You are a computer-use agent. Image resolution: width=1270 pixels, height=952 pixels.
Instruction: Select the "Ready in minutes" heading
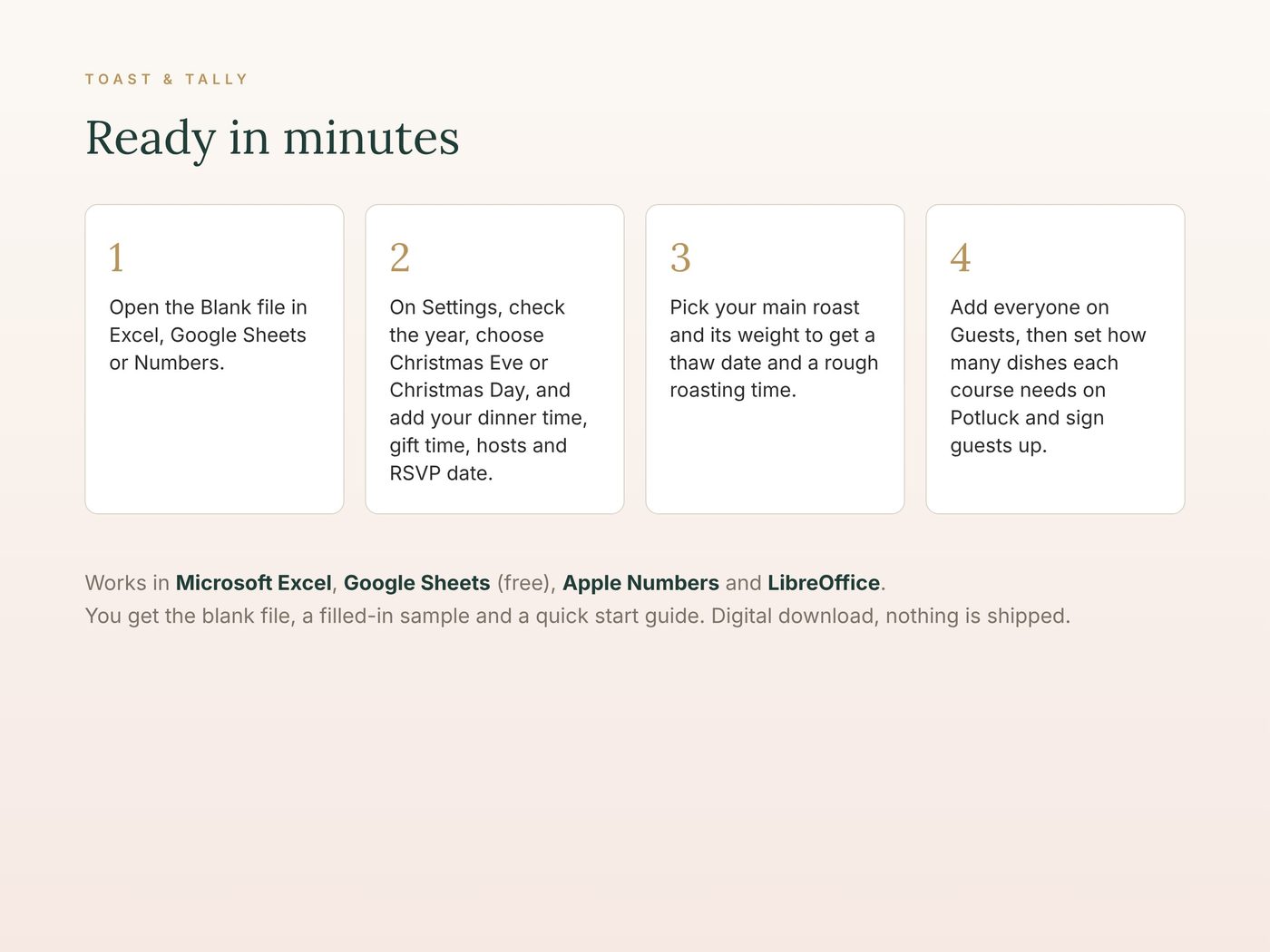[272, 139]
